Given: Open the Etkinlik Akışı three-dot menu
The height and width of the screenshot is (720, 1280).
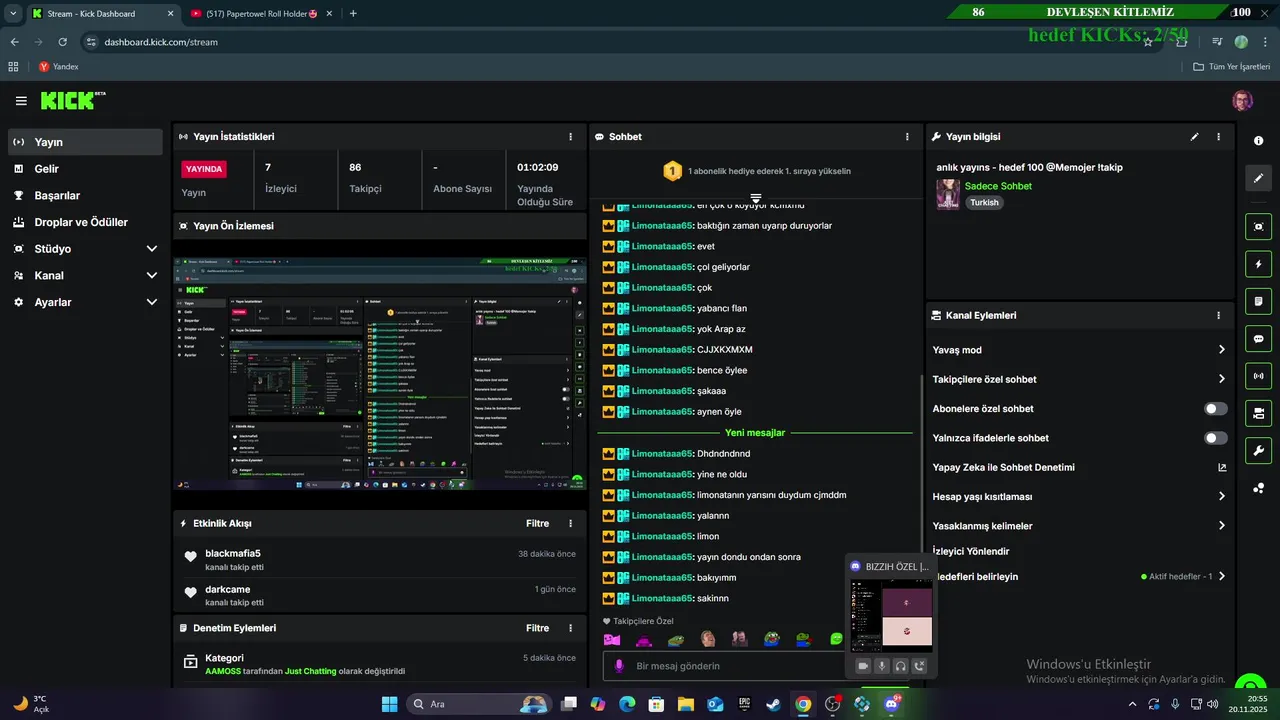Looking at the screenshot, I should click(x=571, y=523).
